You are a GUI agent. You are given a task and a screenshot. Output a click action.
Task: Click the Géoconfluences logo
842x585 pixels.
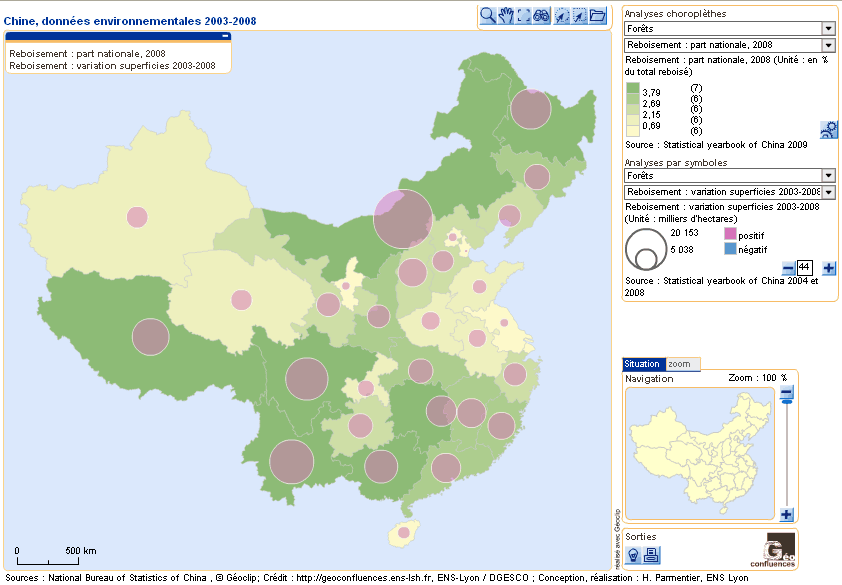[779, 551]
